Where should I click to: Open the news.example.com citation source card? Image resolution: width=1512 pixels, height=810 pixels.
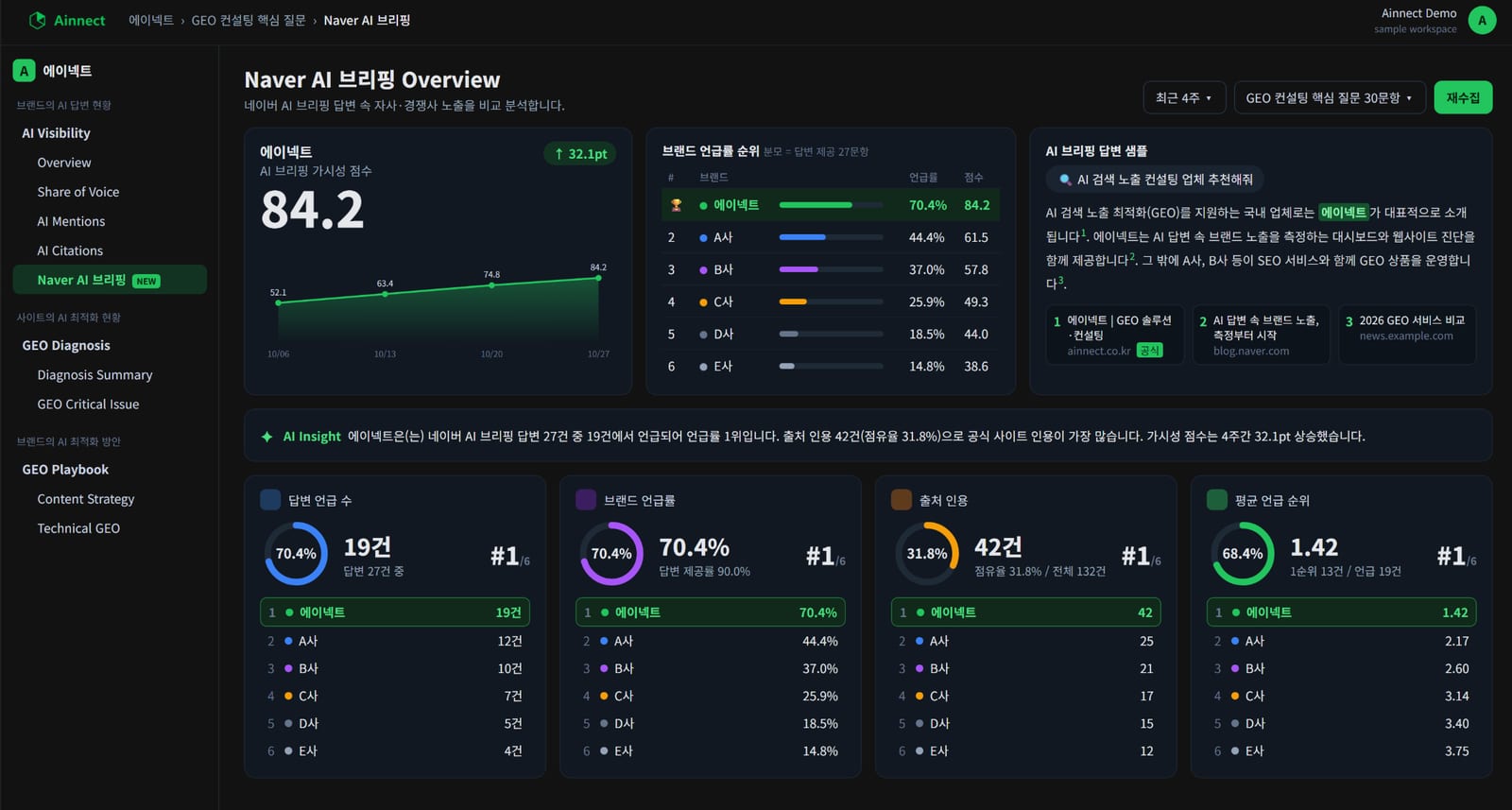(1407, 335)
